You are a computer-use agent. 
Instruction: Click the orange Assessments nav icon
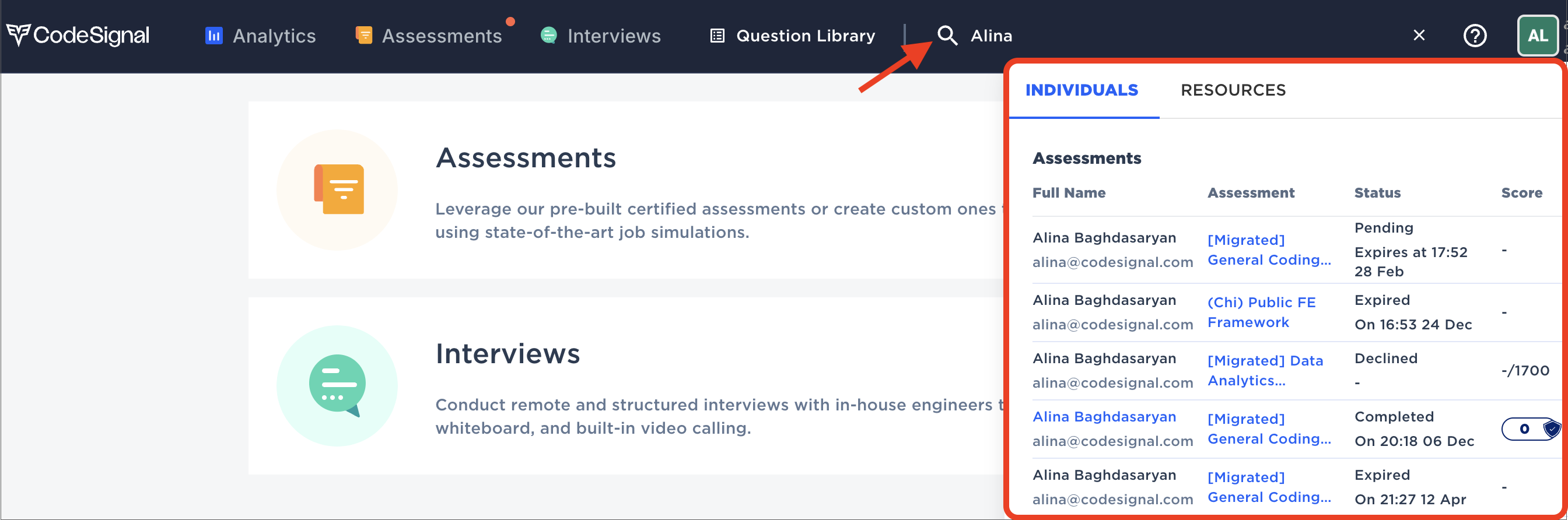point(364,36)
